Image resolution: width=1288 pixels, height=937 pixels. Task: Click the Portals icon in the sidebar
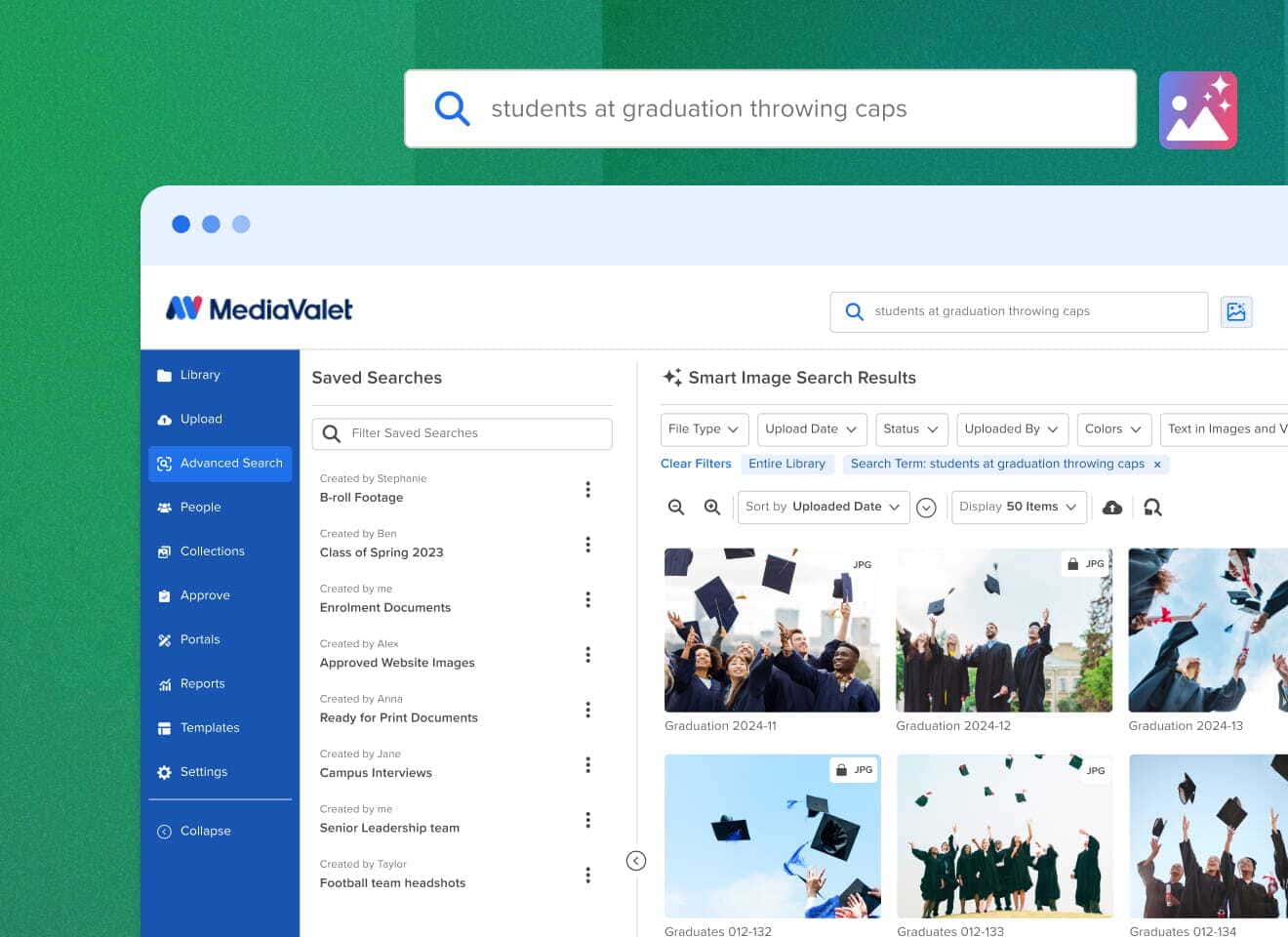click(x=164, y=639)
